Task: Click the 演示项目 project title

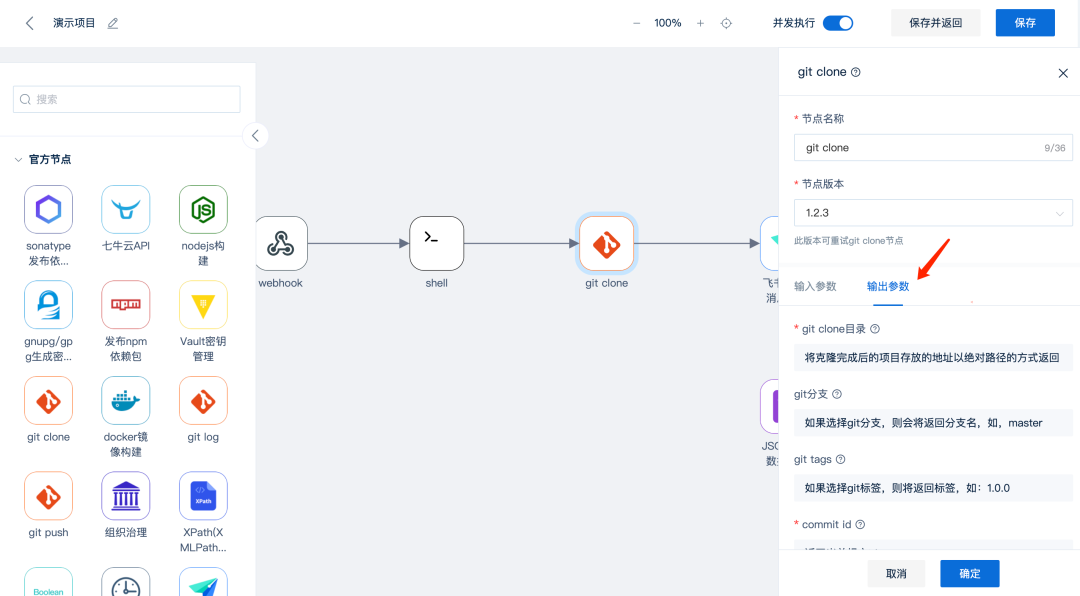Action: 74,23
